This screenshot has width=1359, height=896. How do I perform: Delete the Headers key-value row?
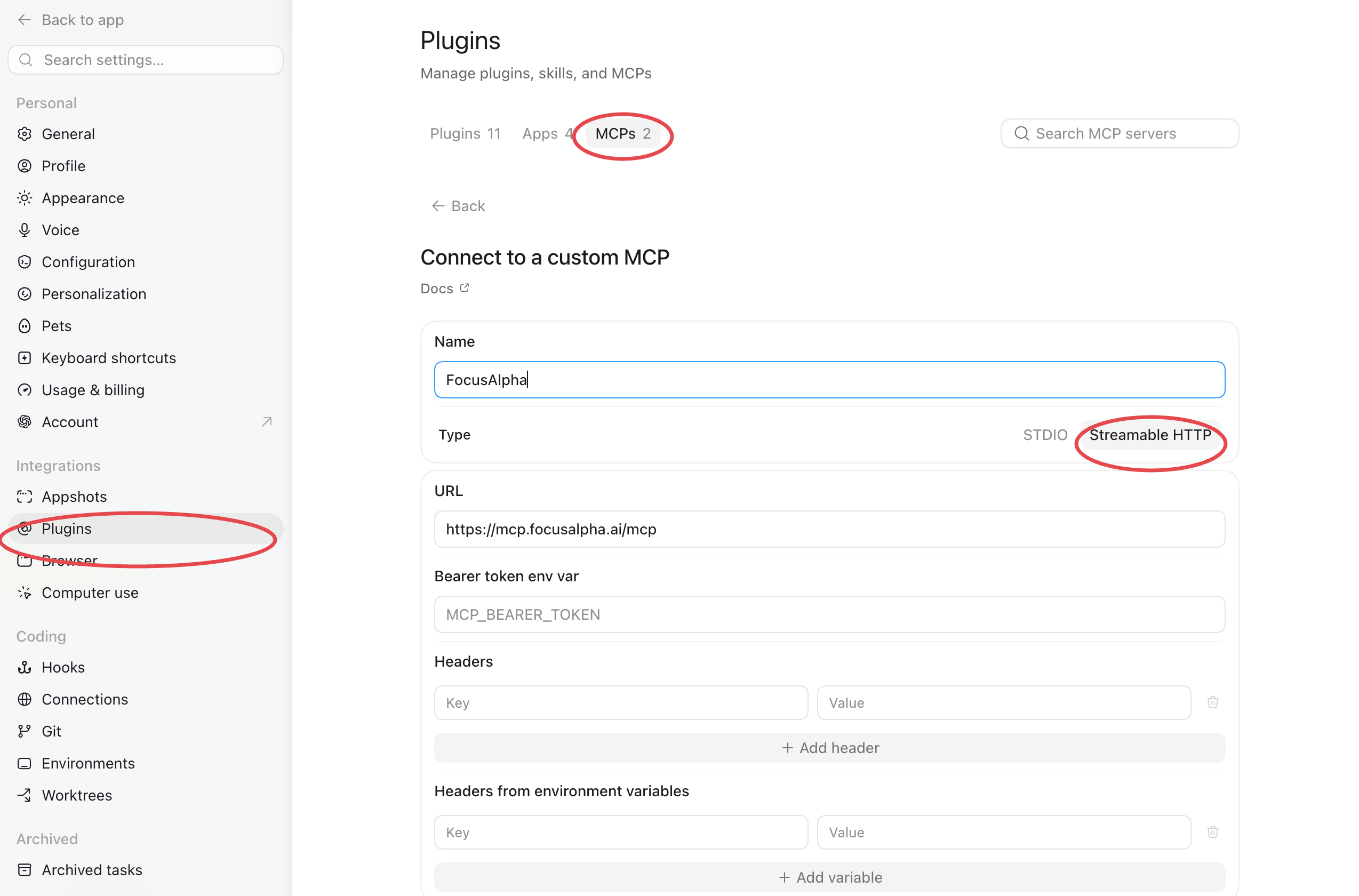click(1212, 702)
